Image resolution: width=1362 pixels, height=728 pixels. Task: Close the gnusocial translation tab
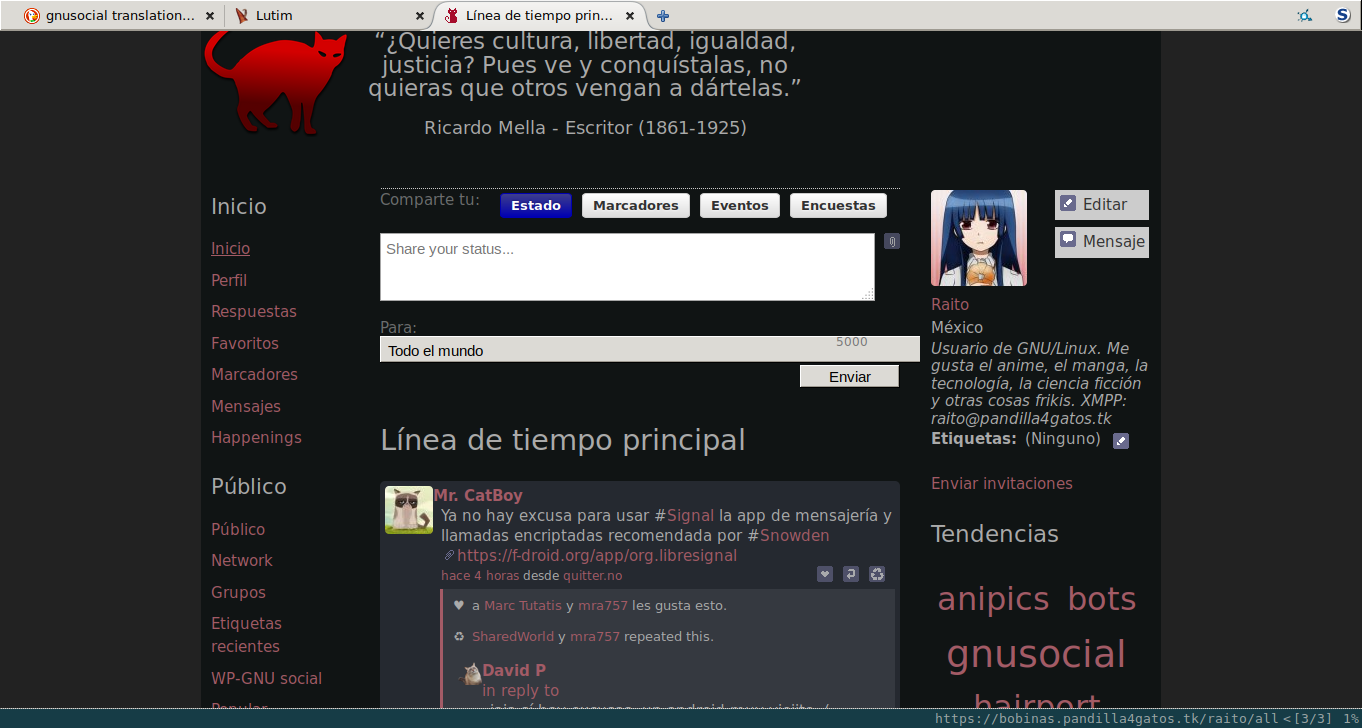[209, 16]
